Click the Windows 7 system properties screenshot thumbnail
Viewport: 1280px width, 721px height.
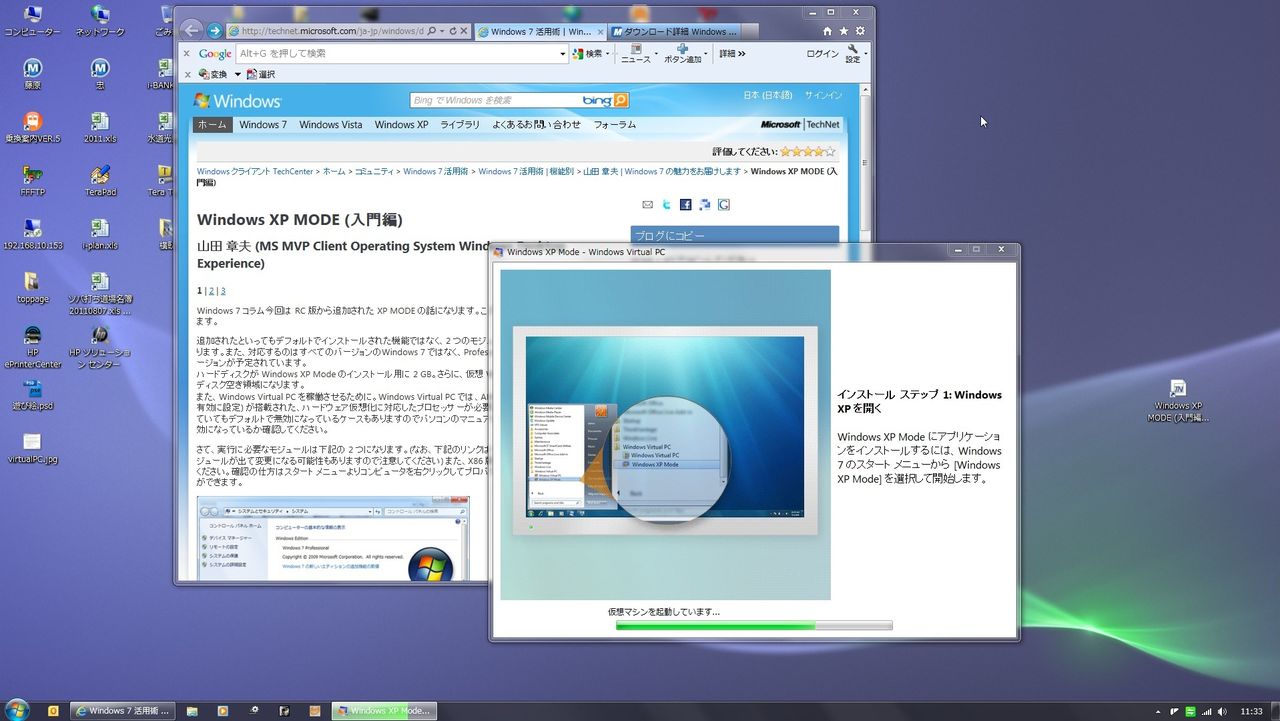(x=333, y=538)
